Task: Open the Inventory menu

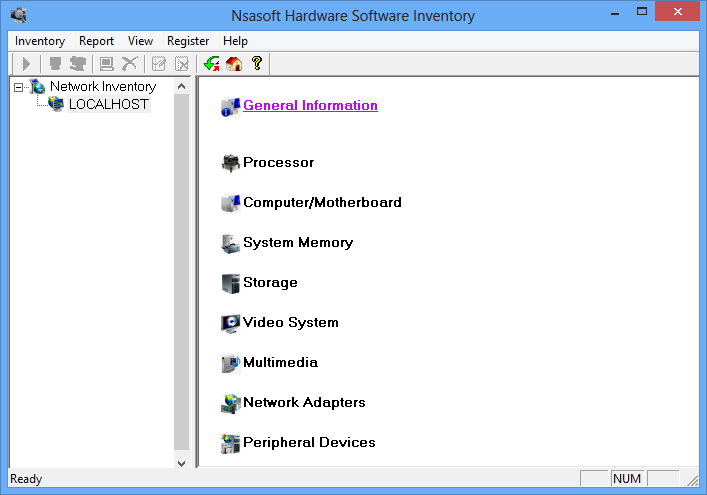Action: pos(40,41)
